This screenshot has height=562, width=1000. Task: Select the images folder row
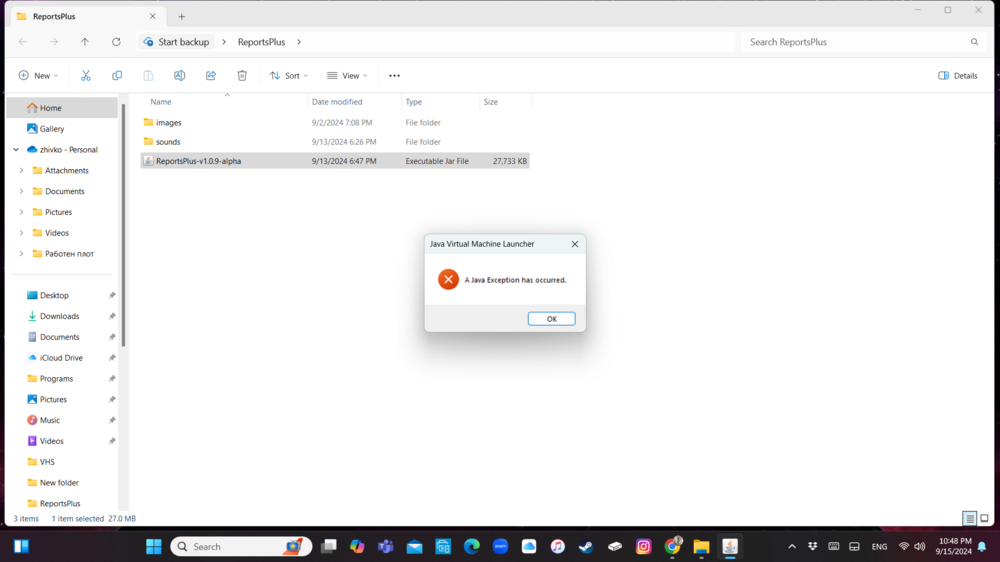[x=335, y=122]
